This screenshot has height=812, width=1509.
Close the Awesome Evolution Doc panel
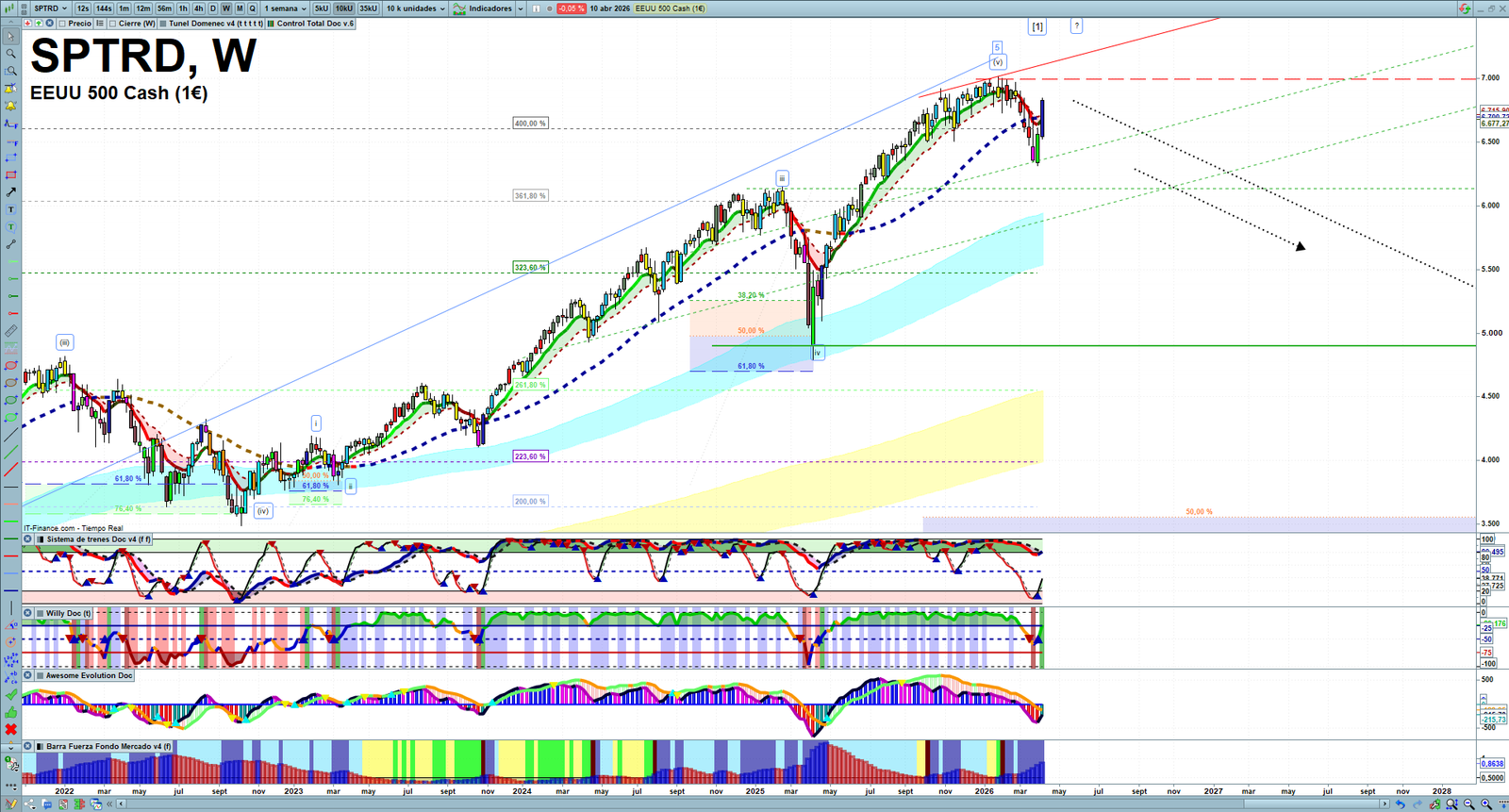coord(28,675)
